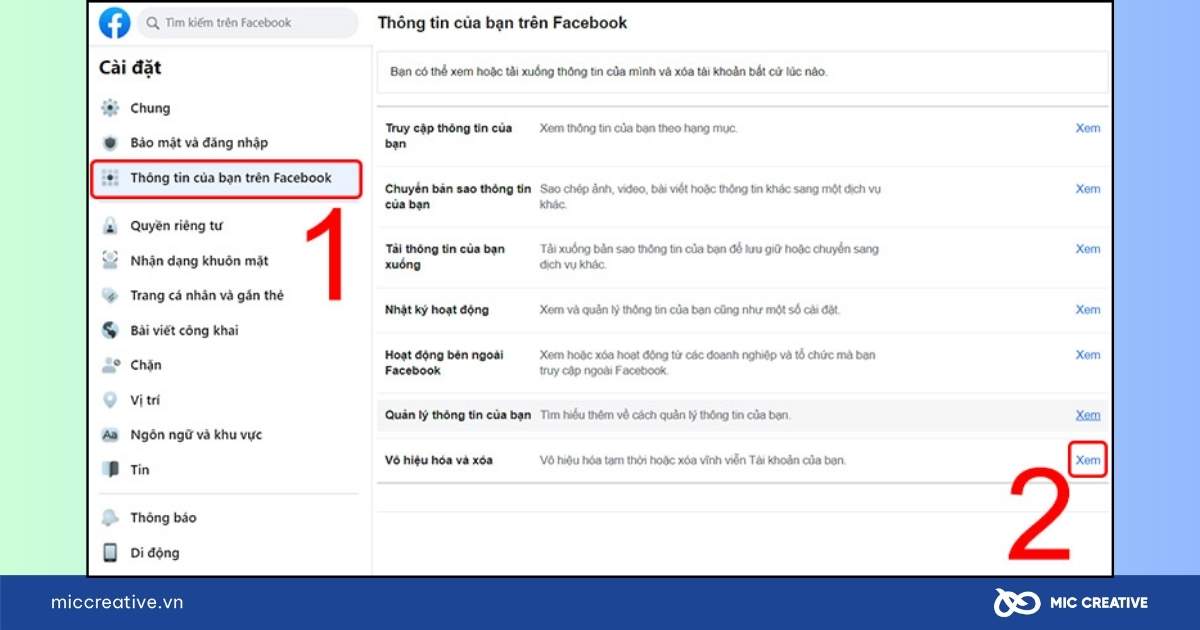Click Xem for Truy cập thông tin của bạn
The height and width of the screenshot is (630, 1200).
pos(1088,129)
